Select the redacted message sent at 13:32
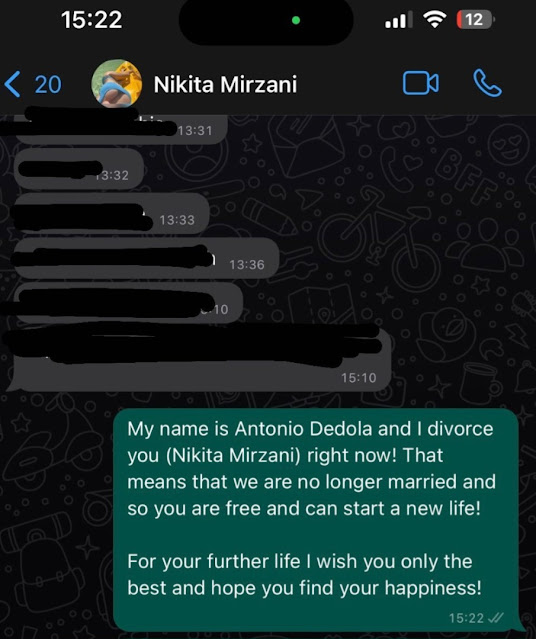 tap(79, 169)
